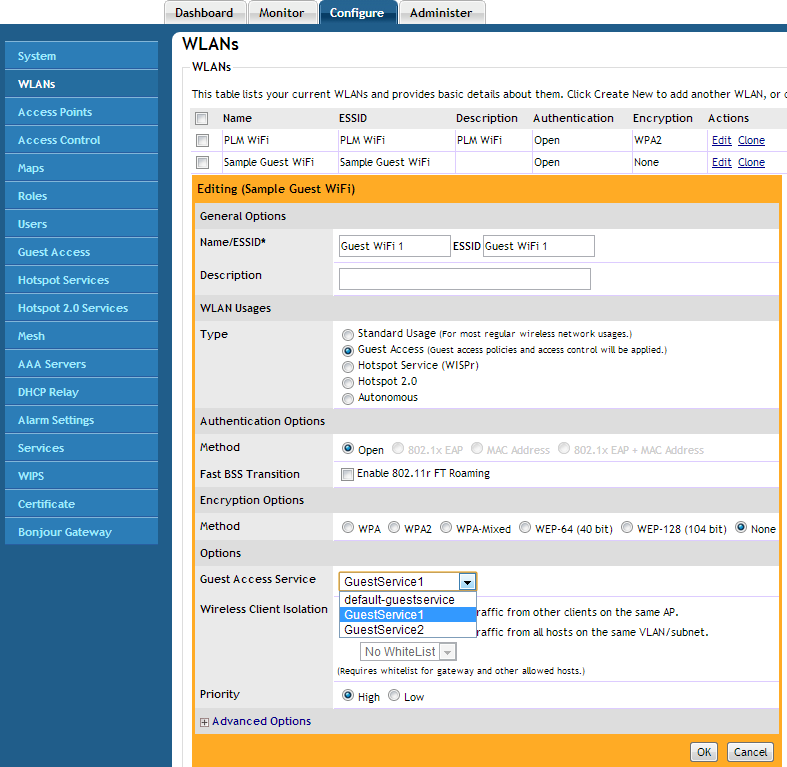Select WEP-128 (104 bit) encryption
This screenshot has height=767, width=787.
point(626,527)
